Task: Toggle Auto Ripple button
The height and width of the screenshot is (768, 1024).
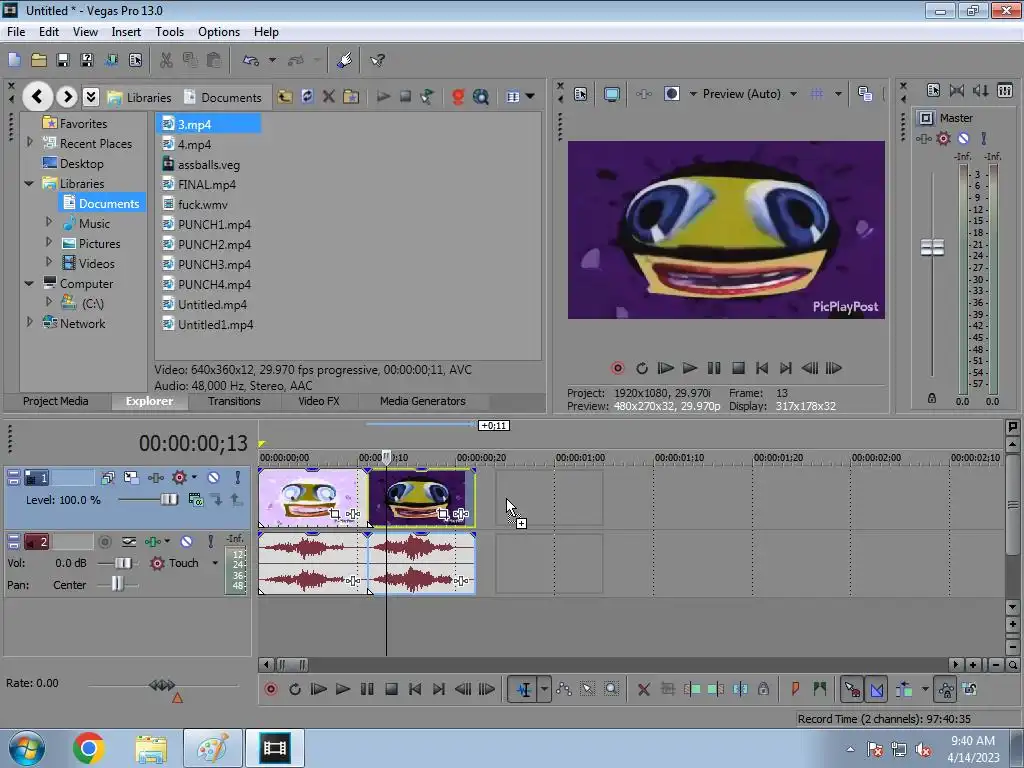Action: [x=904, y=689]
